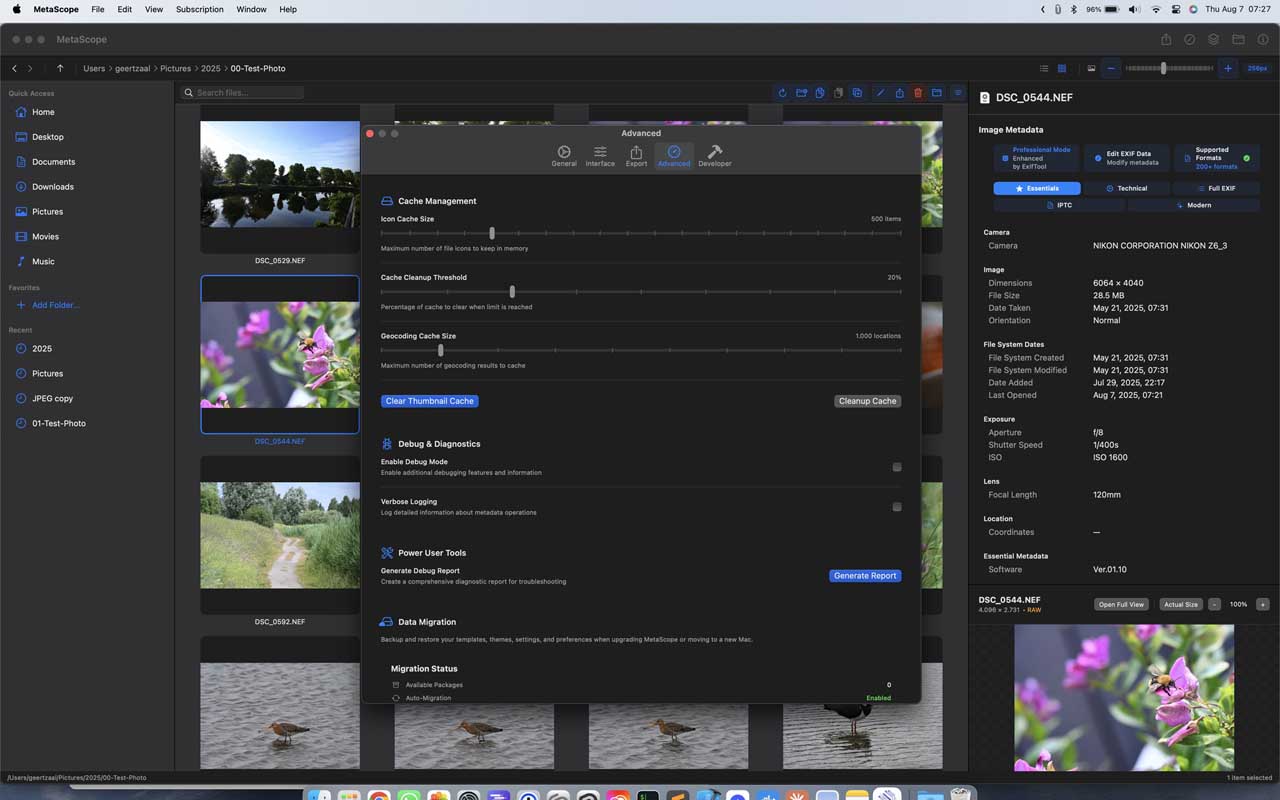Adjust the Cache Cleanup Threshold slider

click(x=641, y=292)
